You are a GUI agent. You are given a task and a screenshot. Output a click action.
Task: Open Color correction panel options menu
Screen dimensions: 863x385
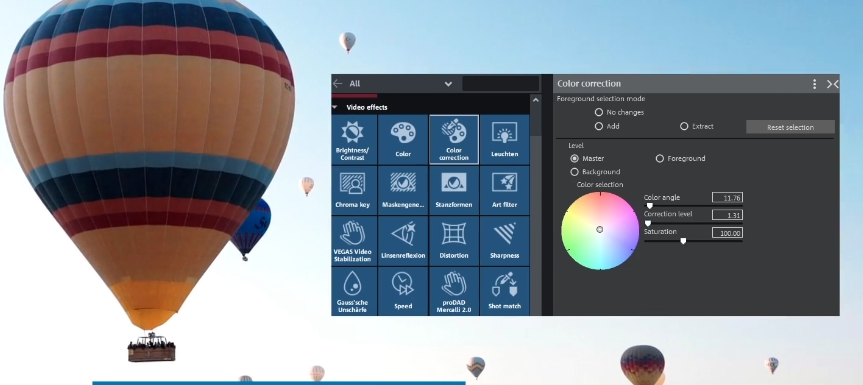coord(814,84)
